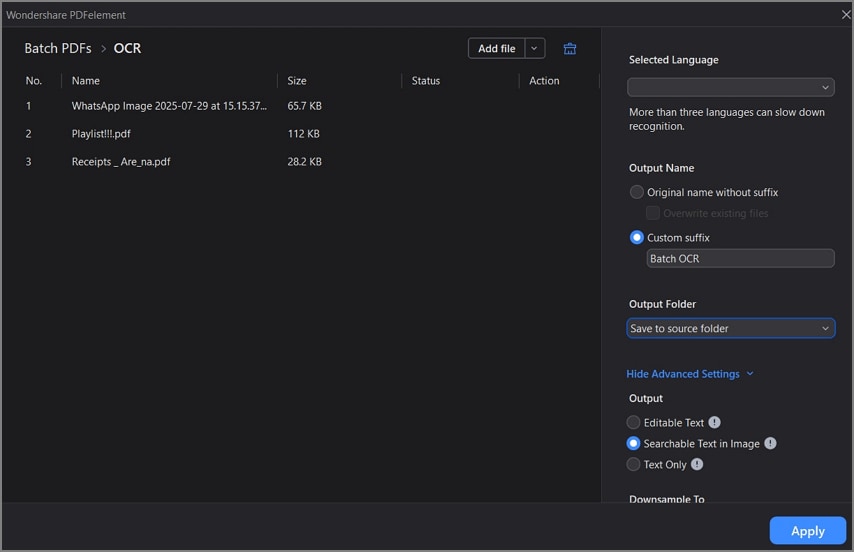Click the Action column header
Viewport: 854px width, 552px height.
point(544,81)
